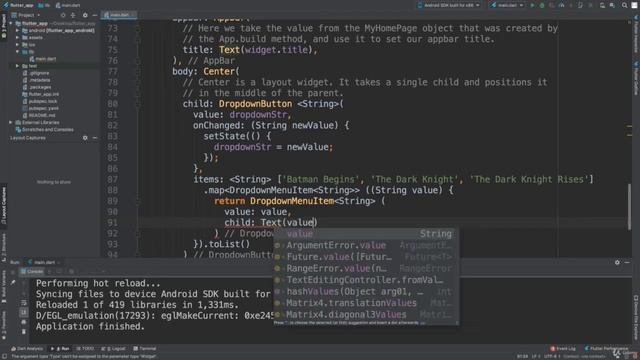Open the Android SDK device selector dropdown
This screenshot has height=360, width=640.
449,5
